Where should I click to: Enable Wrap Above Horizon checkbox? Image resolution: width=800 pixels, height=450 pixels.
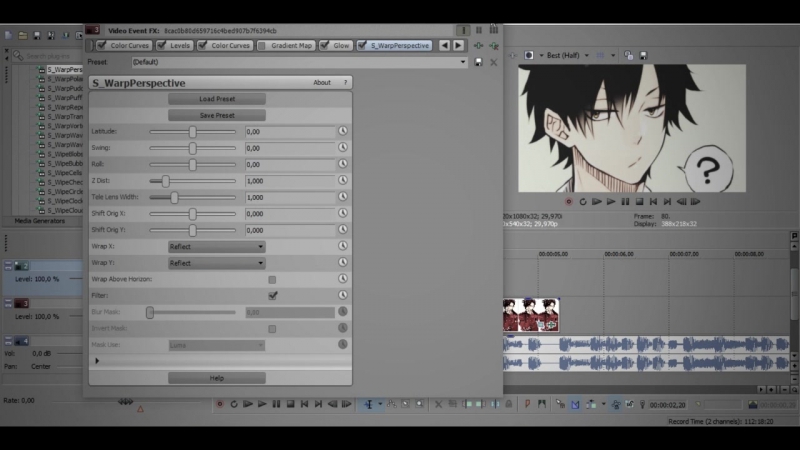tap(272, 280)
